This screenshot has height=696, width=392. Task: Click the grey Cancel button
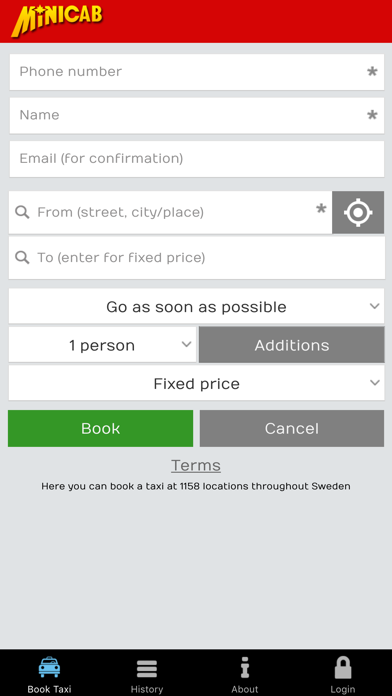click(292, 428)
